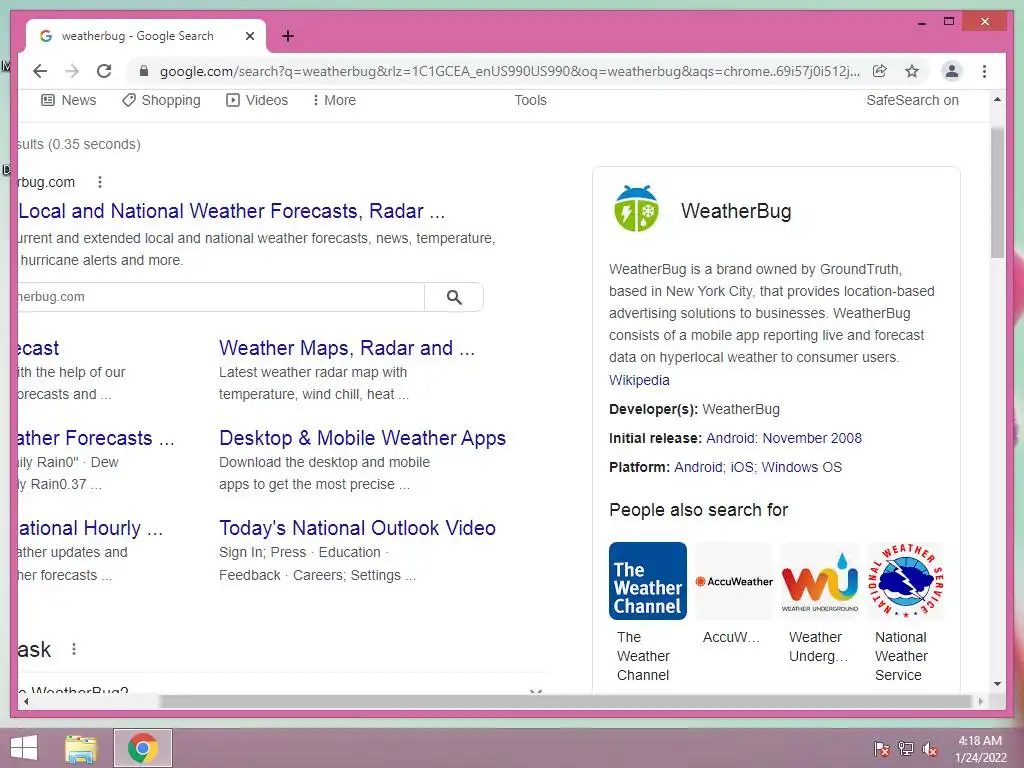Click the iOS platform link

click(742, 468)
